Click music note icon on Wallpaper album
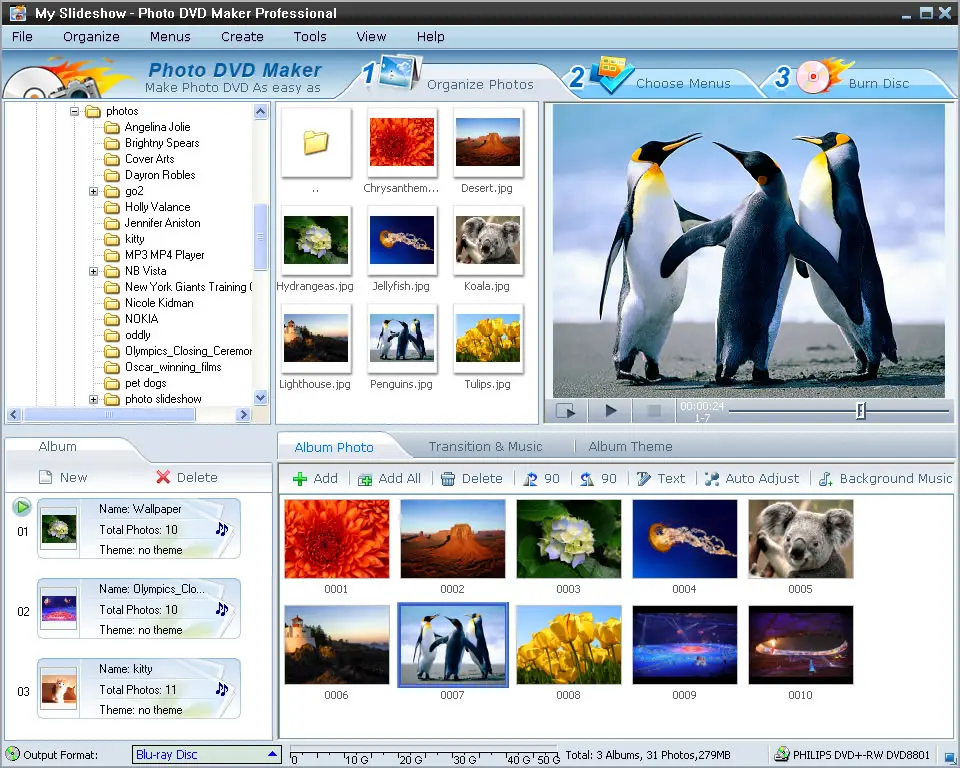960x768 pixels. pos(222,529)
